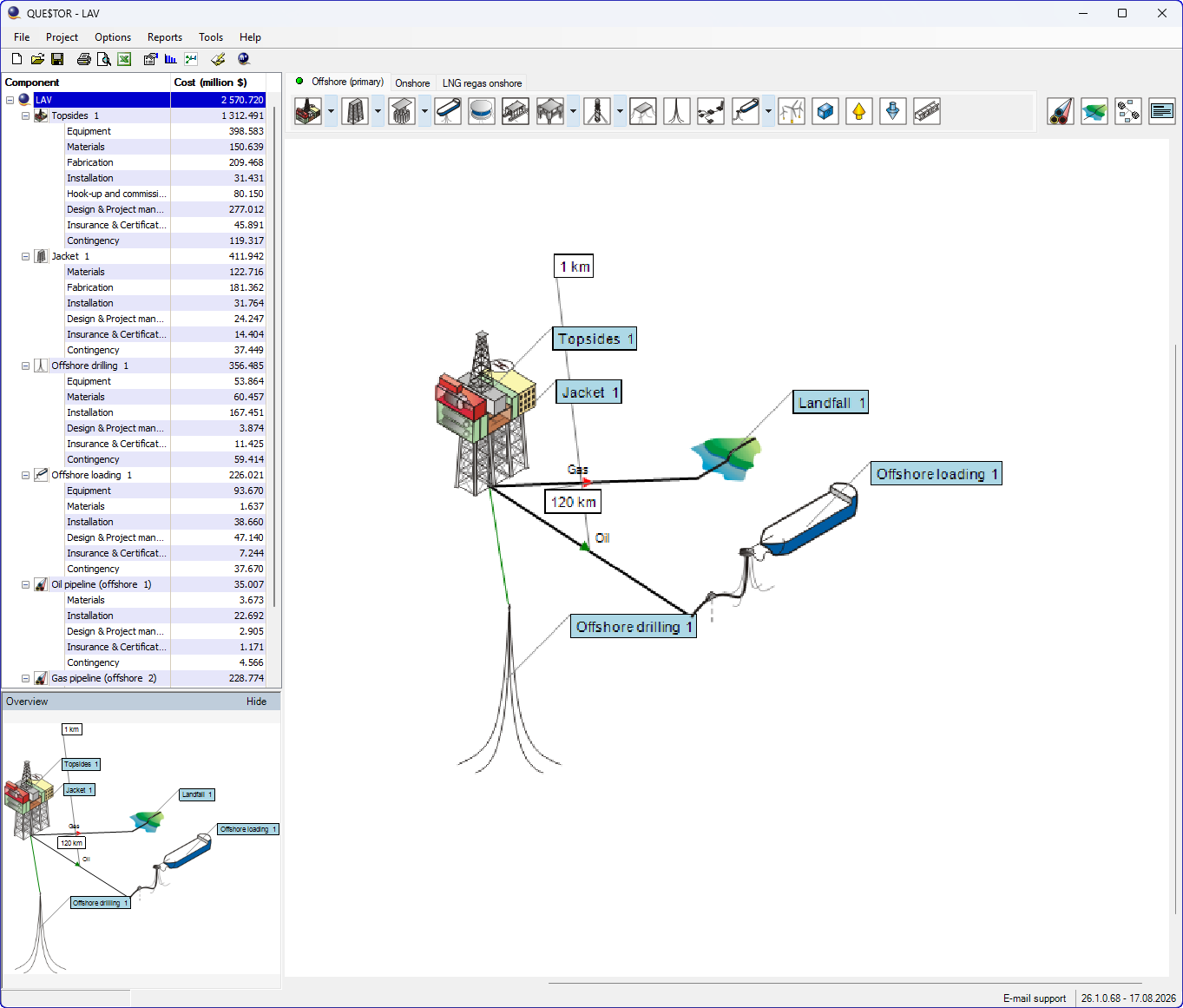Add a Jacket structure from the palette
The height and width of the screenshot is (1008, 1183).
pos(355,111)
